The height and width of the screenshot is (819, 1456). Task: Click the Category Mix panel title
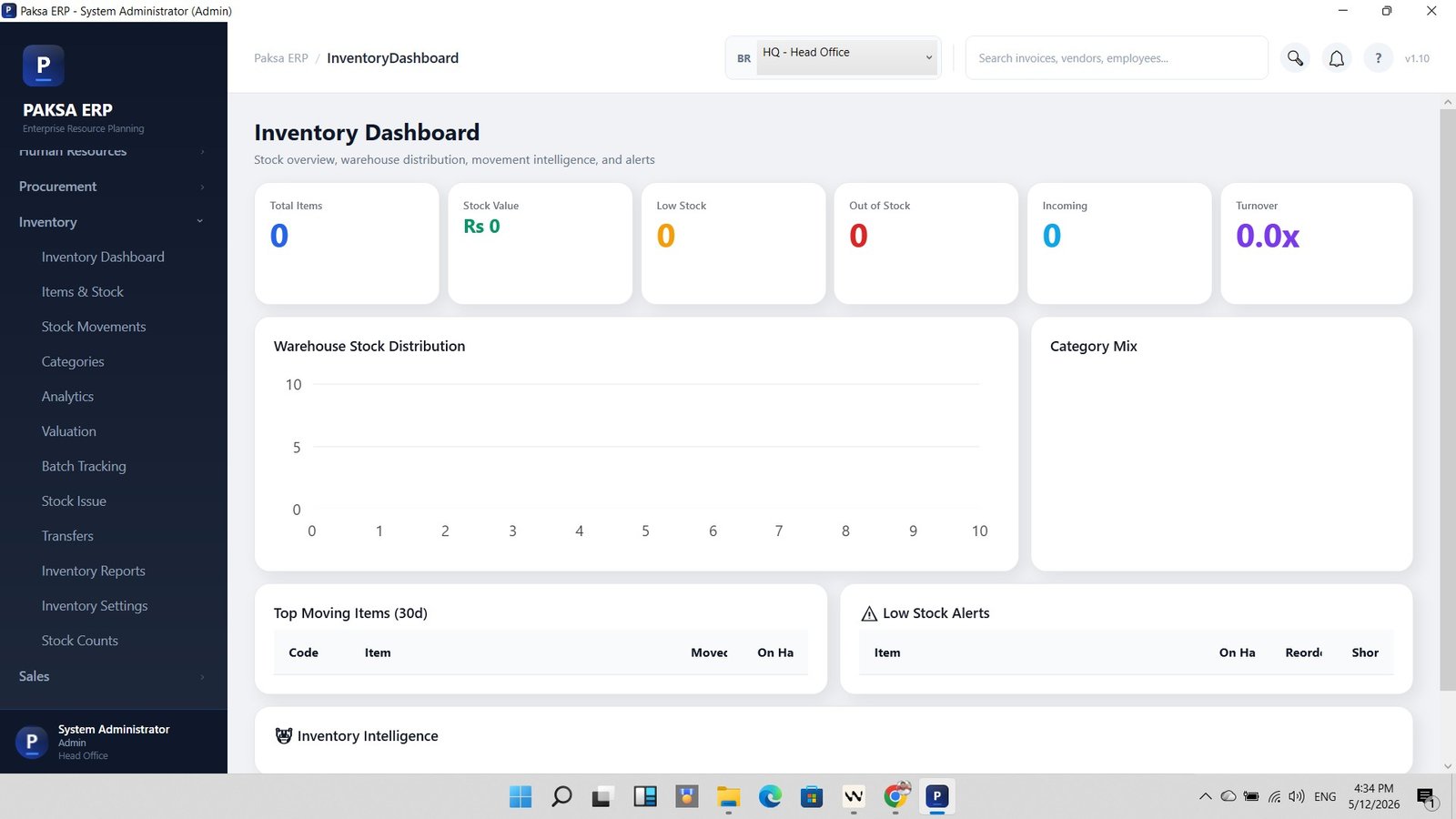pos(1094,347)
